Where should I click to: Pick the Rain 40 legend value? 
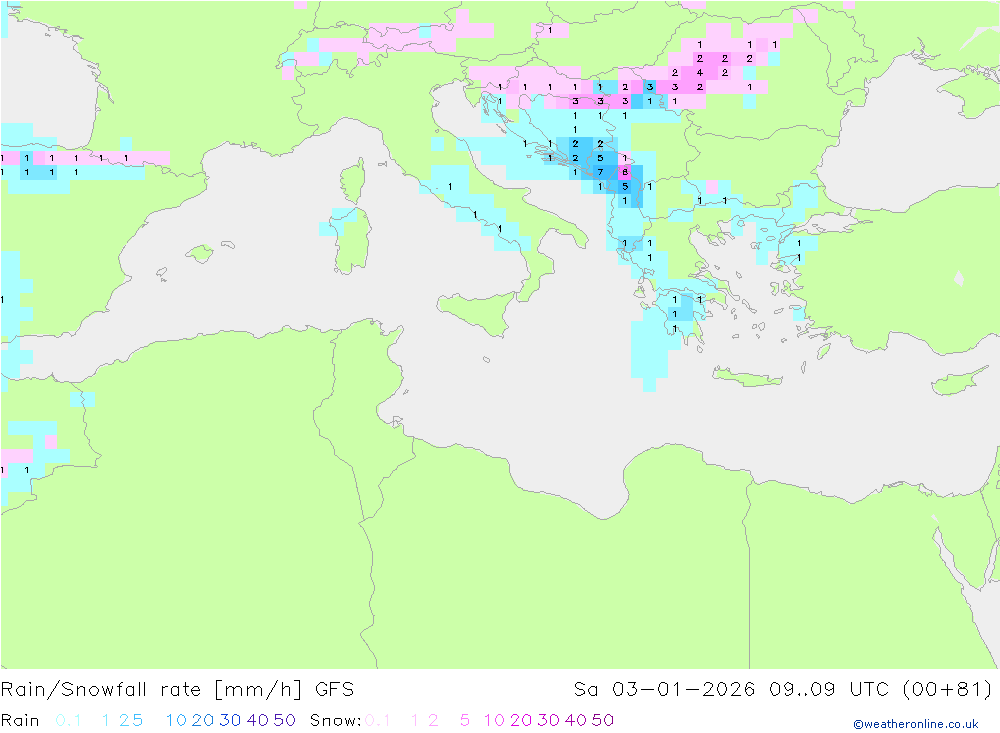point(258,720)
